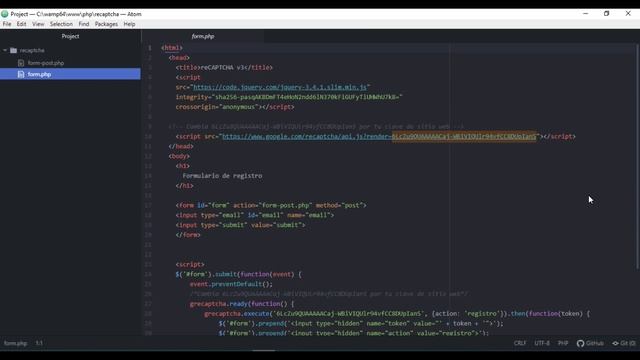Click the hidden token input prepend line
Screen dimensions: 640x360
pos(361,324)
